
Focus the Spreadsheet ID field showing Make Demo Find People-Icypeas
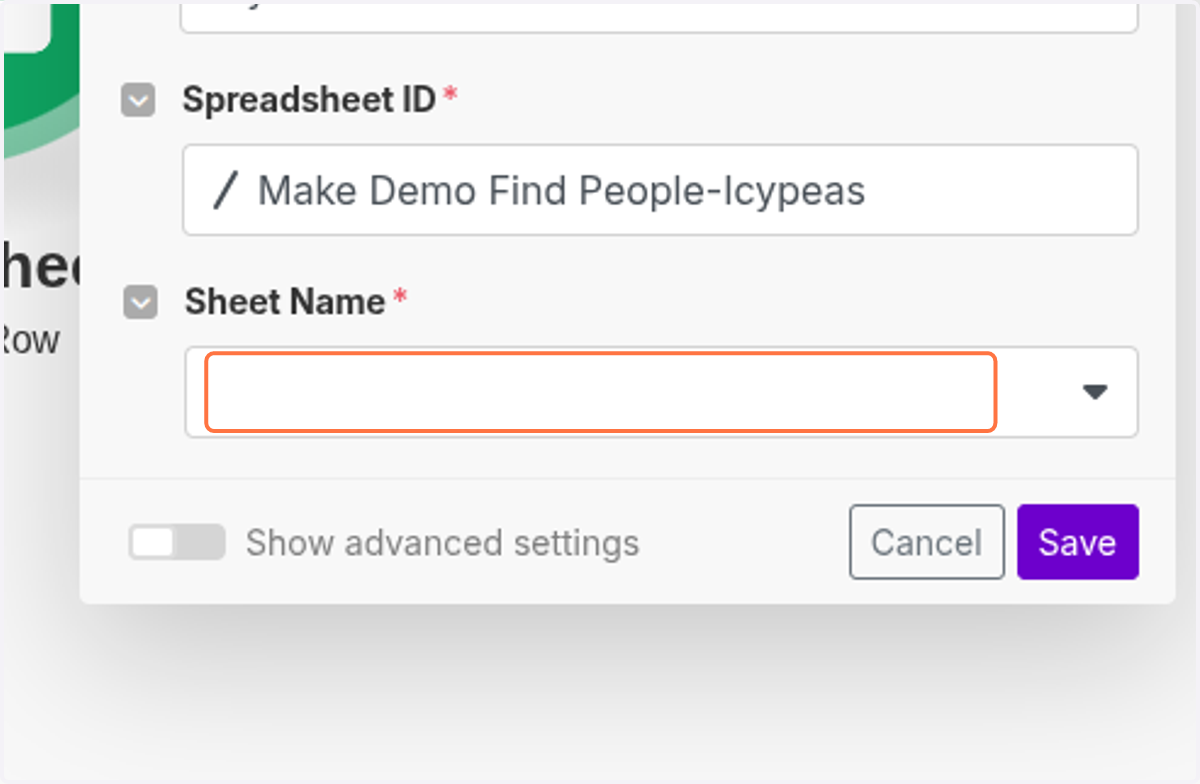coord(660,190)
